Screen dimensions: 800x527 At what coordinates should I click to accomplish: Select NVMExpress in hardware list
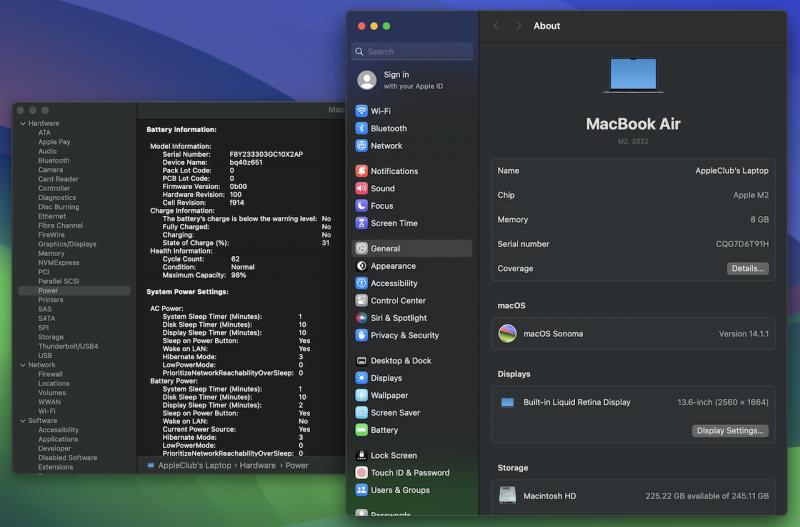[59, 263]
